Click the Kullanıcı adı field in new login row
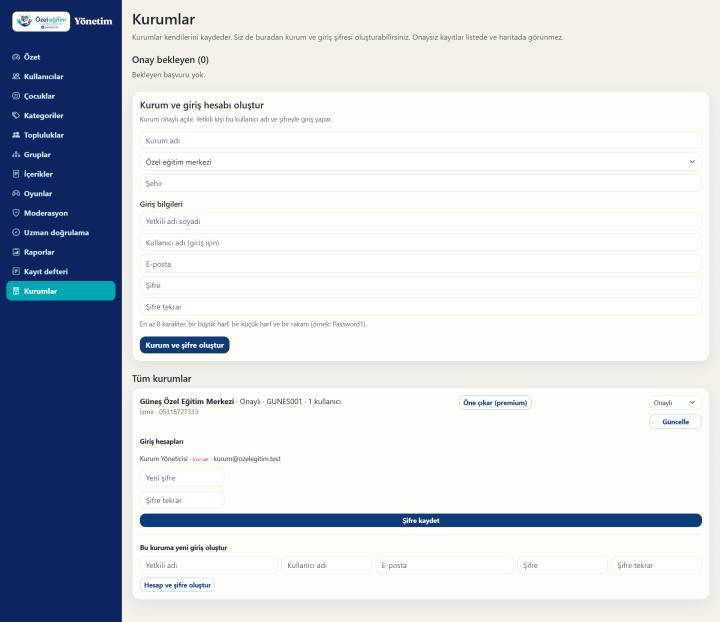This screenshot has height=622, width=720. [x=326, y=565]
